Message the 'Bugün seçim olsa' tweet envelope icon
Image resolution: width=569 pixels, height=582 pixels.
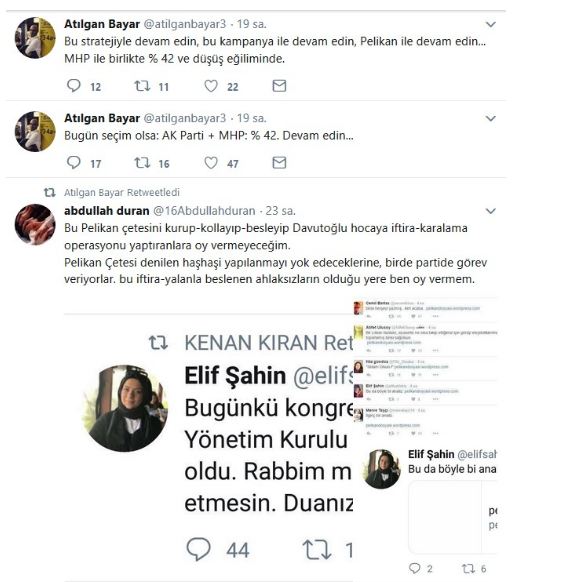click(x=279, y=163)
